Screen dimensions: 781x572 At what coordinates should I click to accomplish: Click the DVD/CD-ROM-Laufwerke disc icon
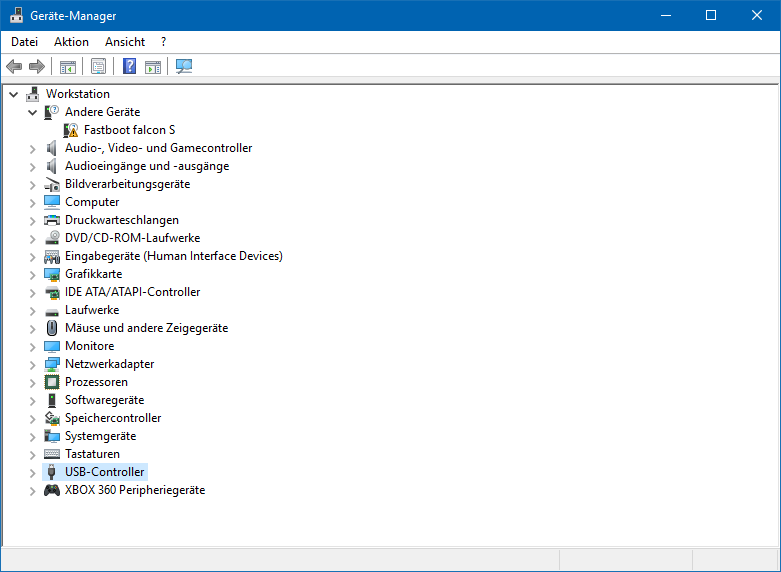coord(52,238)
